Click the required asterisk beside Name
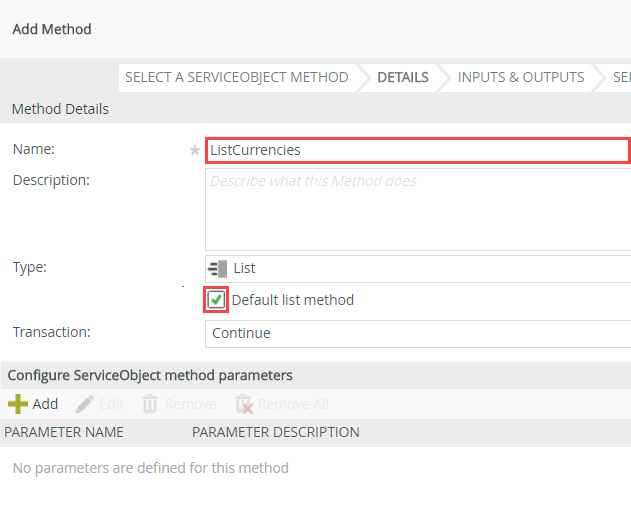Screen dimensions: 631x515 click(x=195, y=150)
